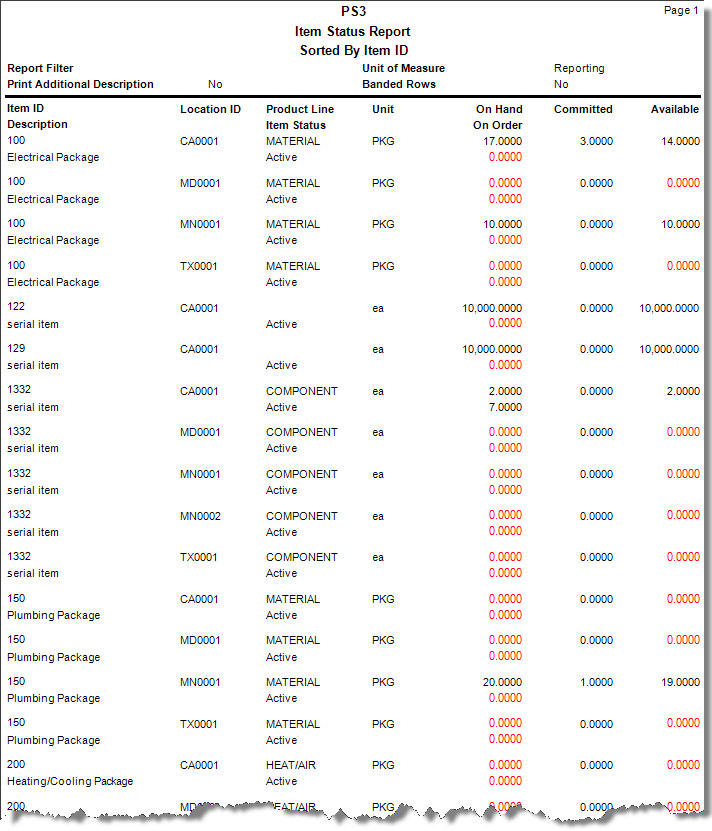Click the 19.0000 available value

tap(680, 682)
